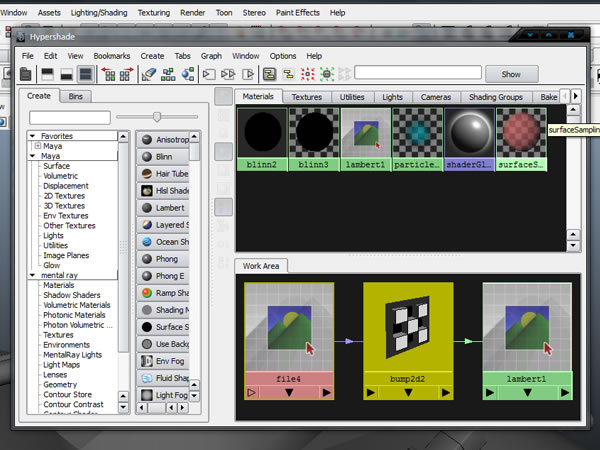Show input connections icon
600x450 pixels.
tap(209, 74)
